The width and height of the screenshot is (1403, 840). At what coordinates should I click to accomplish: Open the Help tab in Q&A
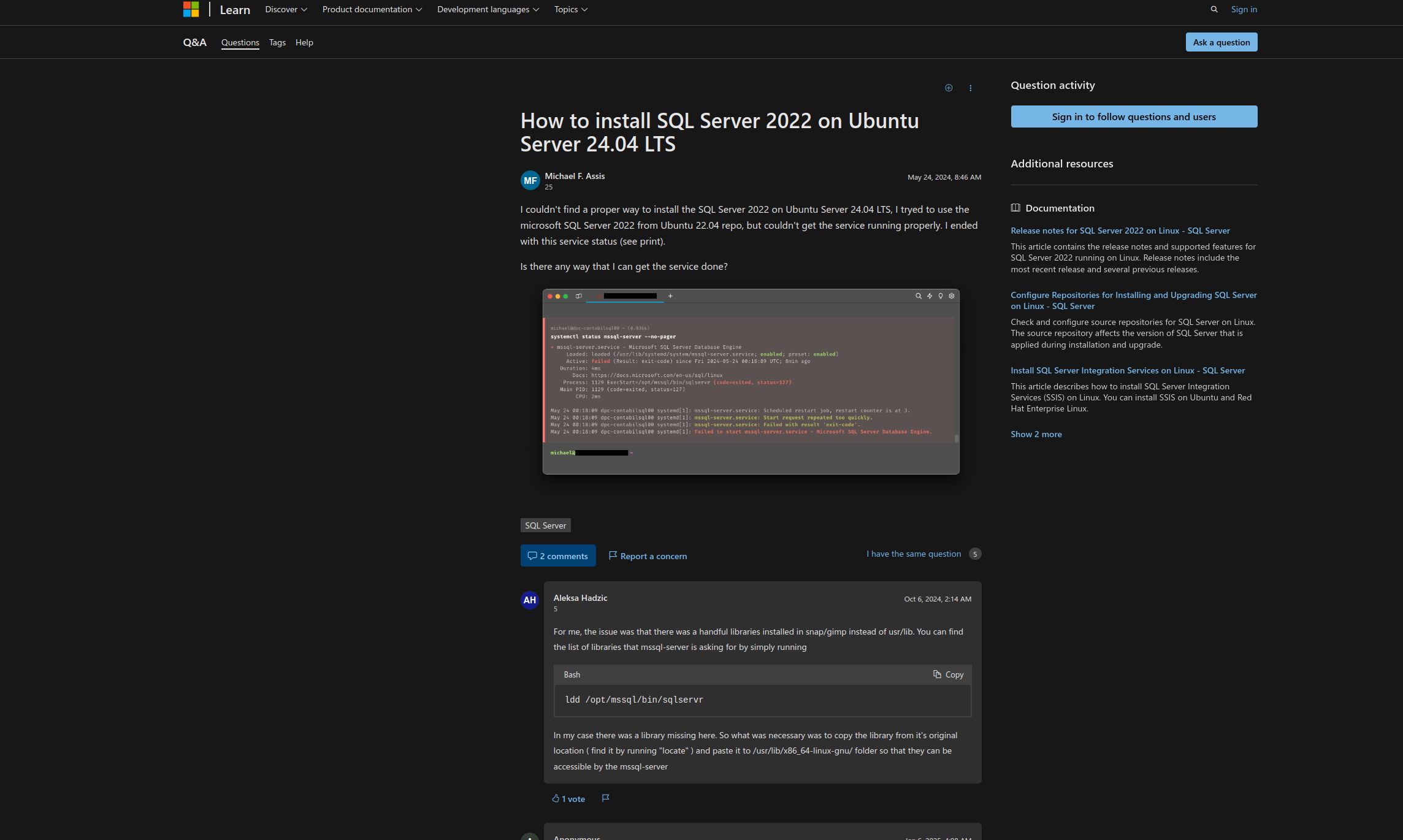[304, 42]
